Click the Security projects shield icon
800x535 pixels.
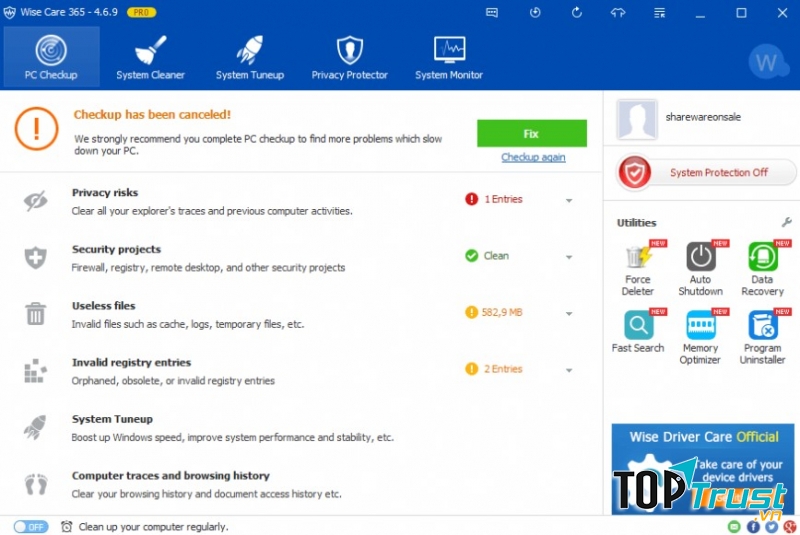(x=36, y=258)
